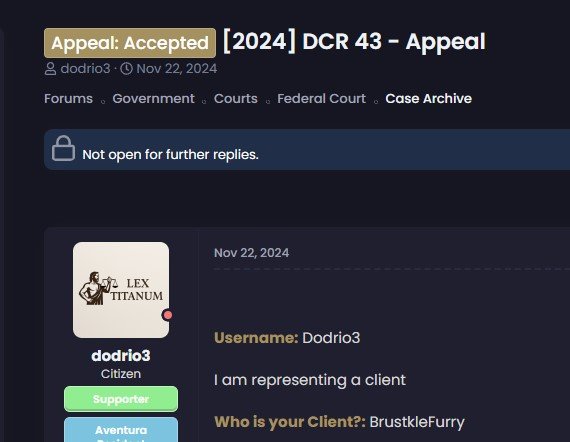Go to the Government breadcrumb
The width and height of the screenshot is (570, 442).
click(153, 99)
